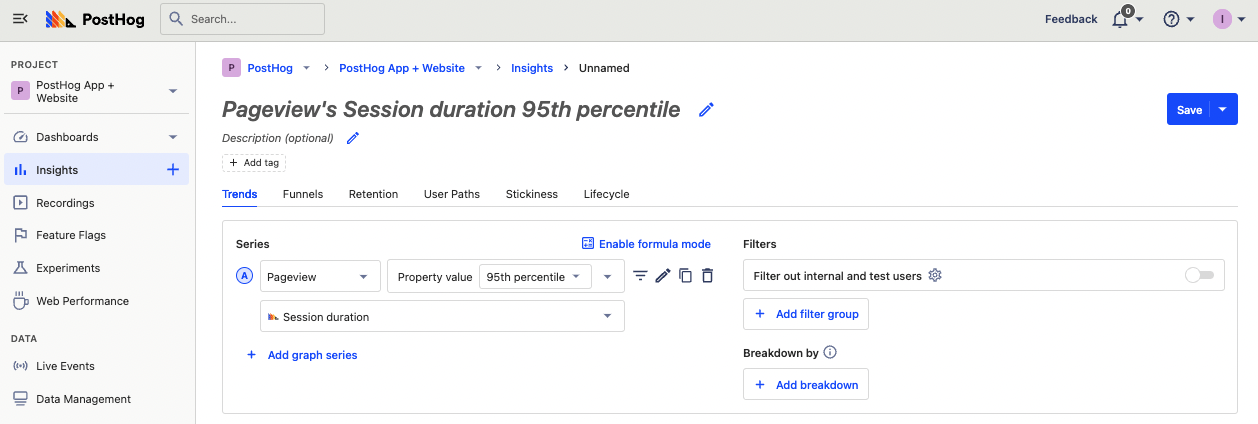Open the Pageview event dropdown
Viewport: 1258px width, 424px height.
[320, 277]
